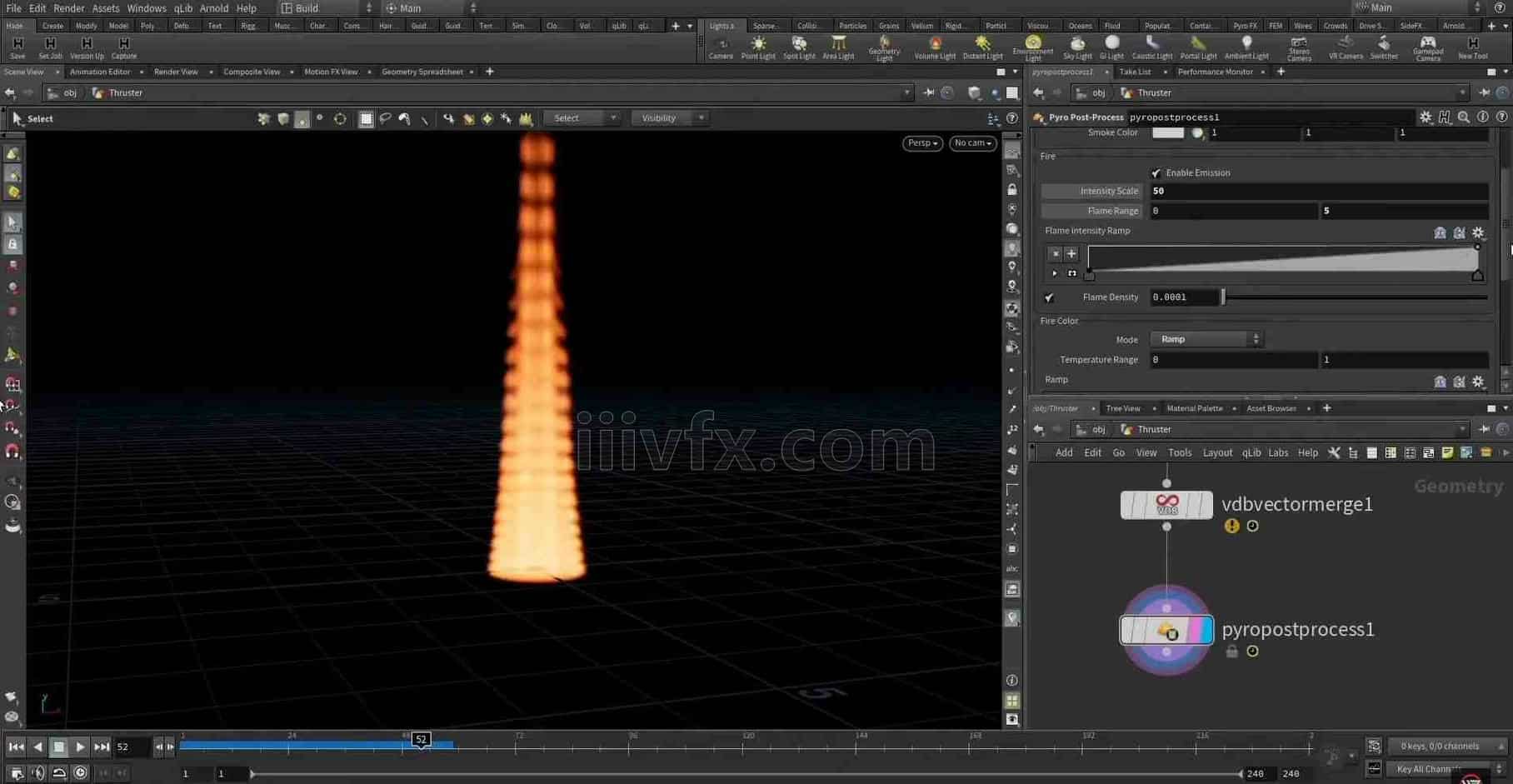Click the Point Light shelf tool
The image size is (1513, 784).
pos(757,47)
